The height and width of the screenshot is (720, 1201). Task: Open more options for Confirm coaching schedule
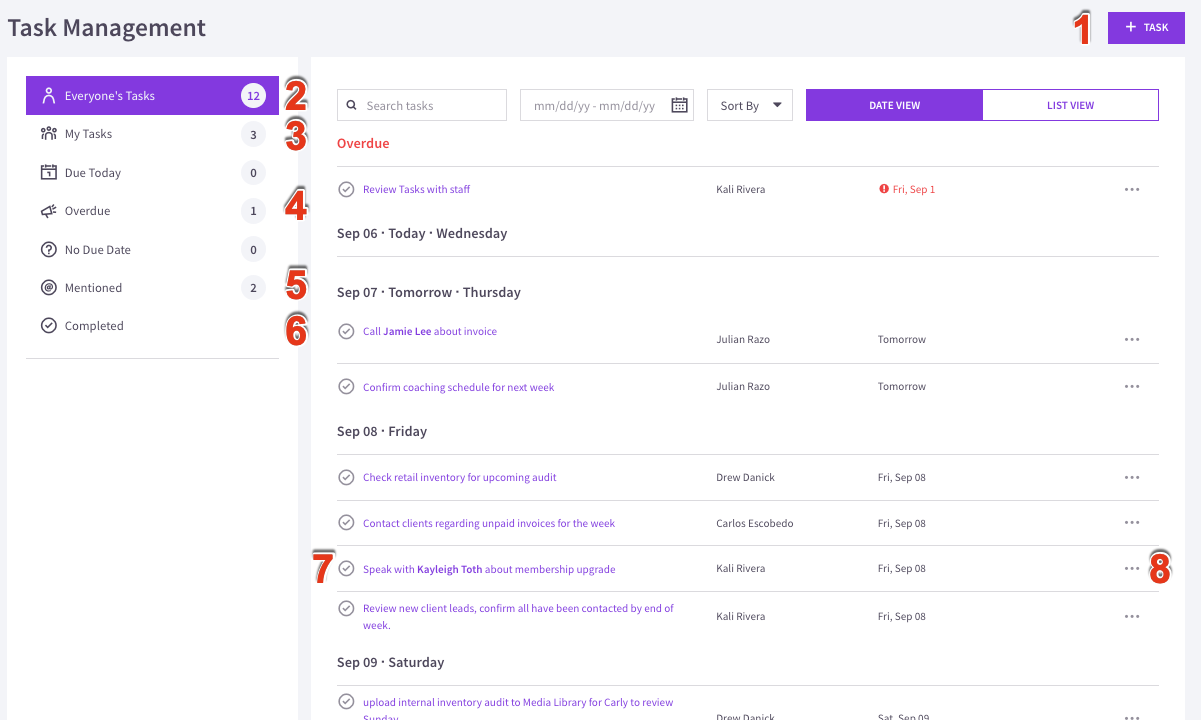point(1131,386)
